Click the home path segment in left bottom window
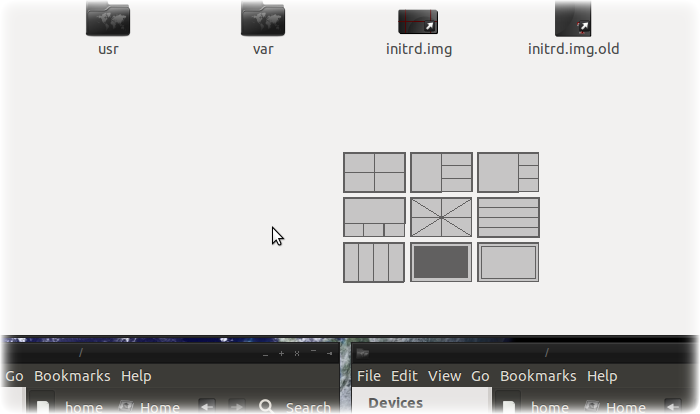This screenshot has height=414, width=700. click(x=84, y=407)
